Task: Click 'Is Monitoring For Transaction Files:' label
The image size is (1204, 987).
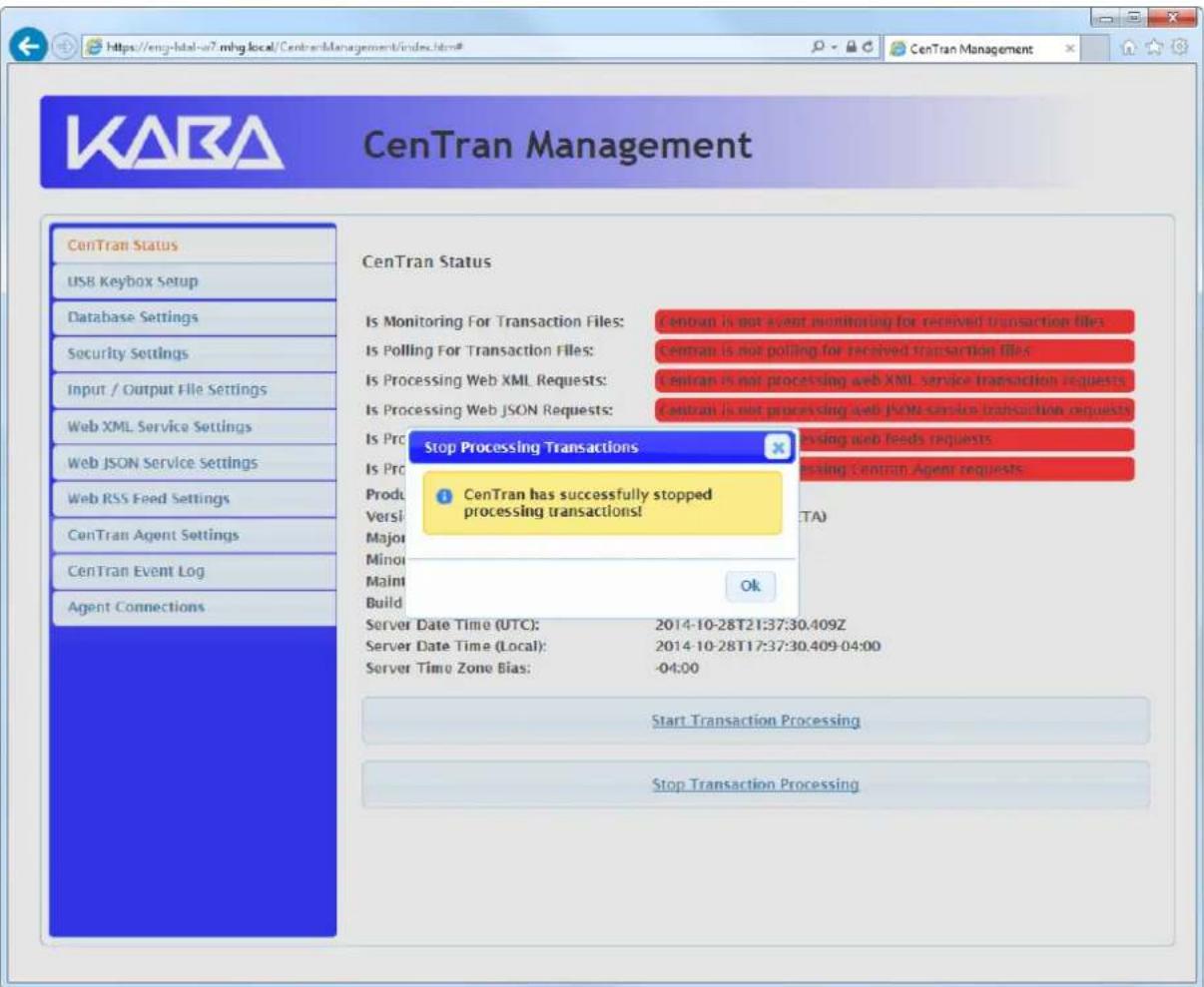Action: pos(495,321)
